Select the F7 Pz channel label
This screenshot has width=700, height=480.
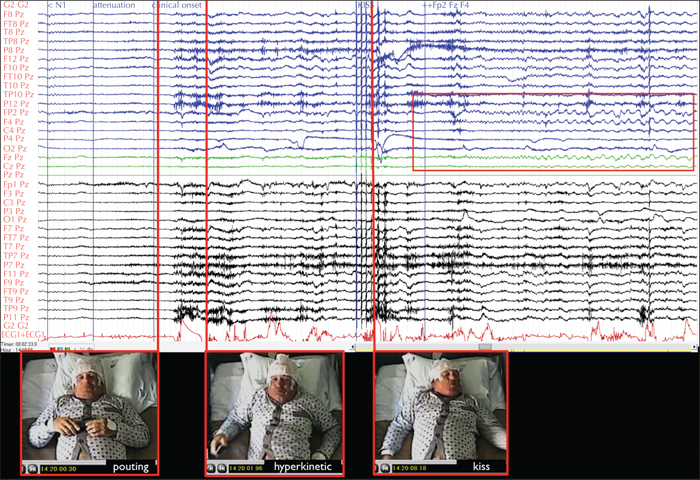pyautogui.click(x=14, y=229)
